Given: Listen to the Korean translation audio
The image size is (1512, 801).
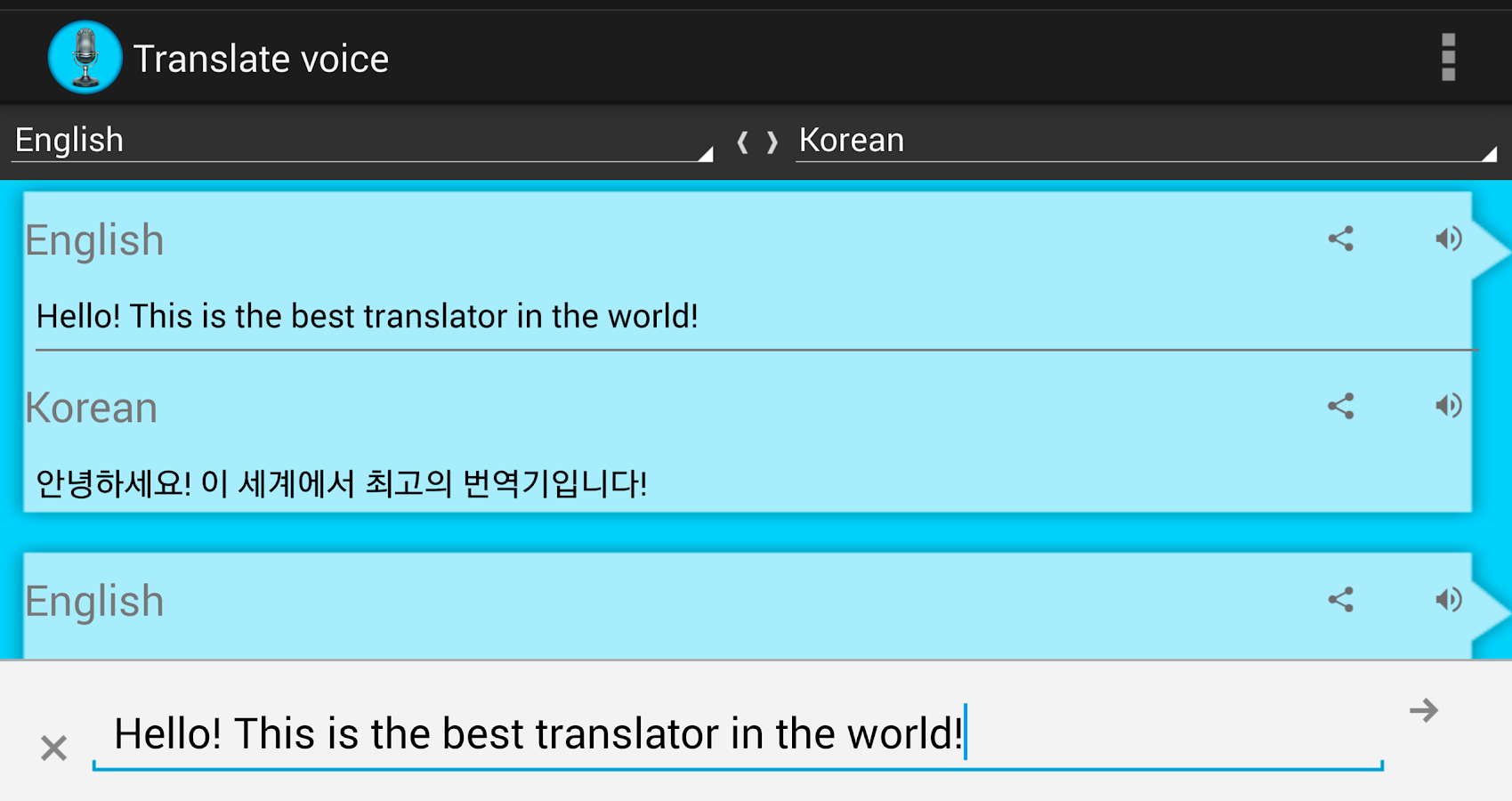Looking at the screenshot, I should (x=1449, y=407).
